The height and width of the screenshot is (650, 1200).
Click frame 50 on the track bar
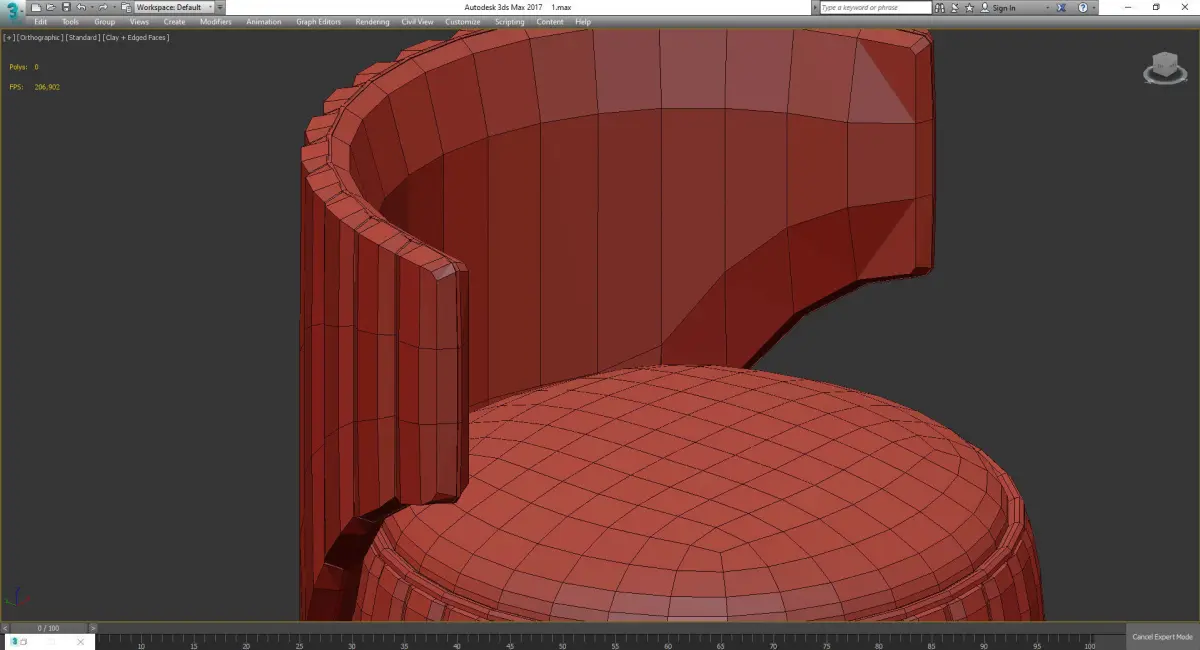point(562,641)
